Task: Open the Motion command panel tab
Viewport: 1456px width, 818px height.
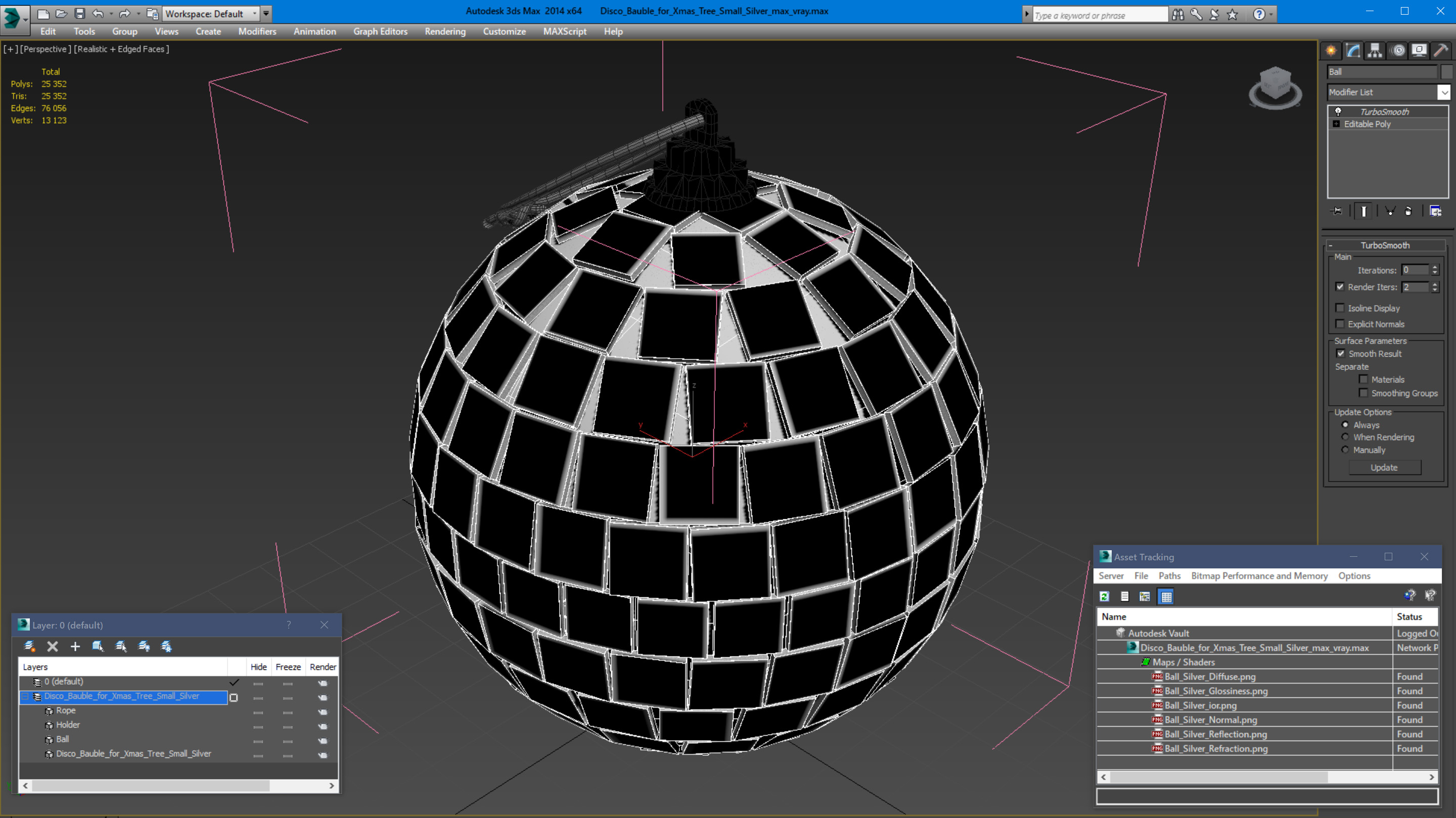Action: (1398, 51)
